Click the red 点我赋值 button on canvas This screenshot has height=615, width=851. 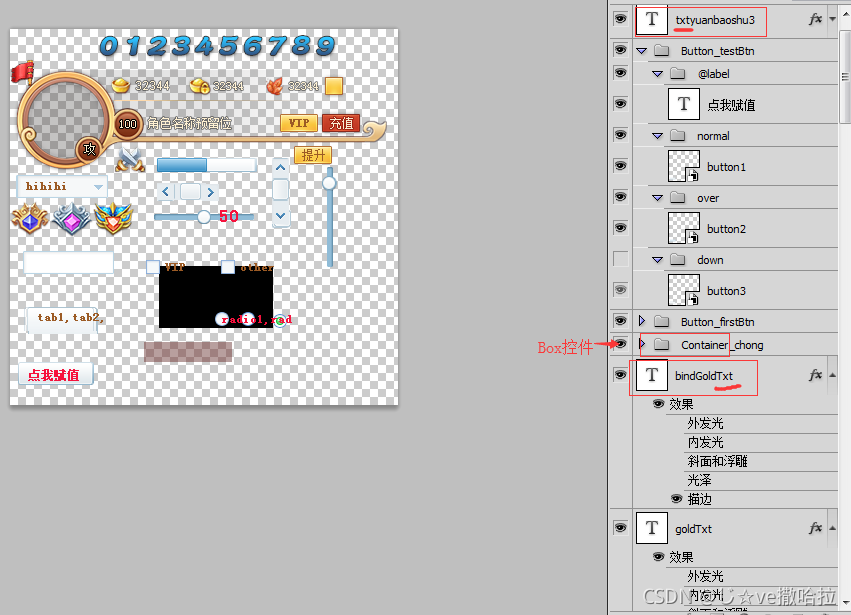55,375
